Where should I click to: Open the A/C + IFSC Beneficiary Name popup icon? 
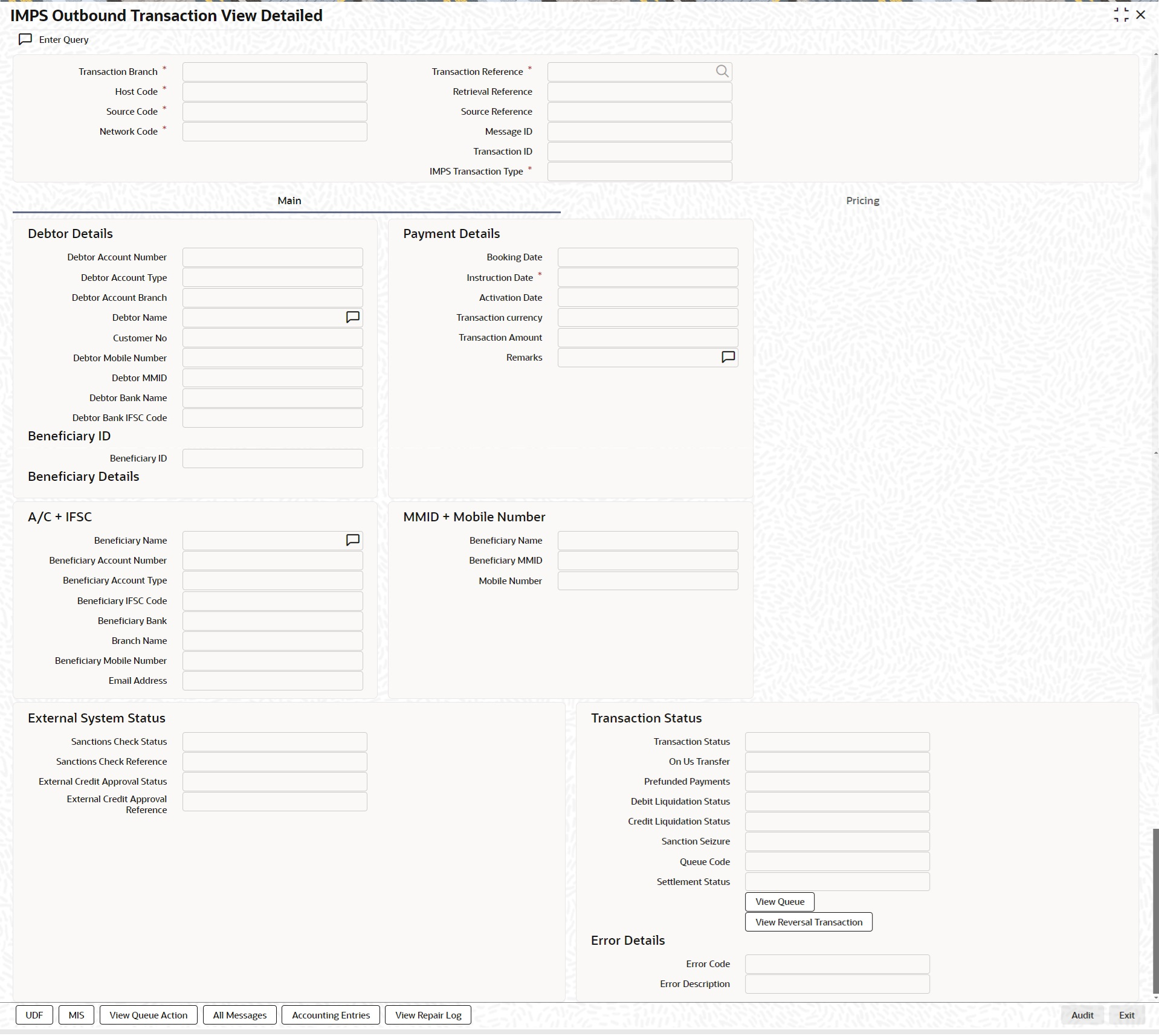click(x=352, y=540)
